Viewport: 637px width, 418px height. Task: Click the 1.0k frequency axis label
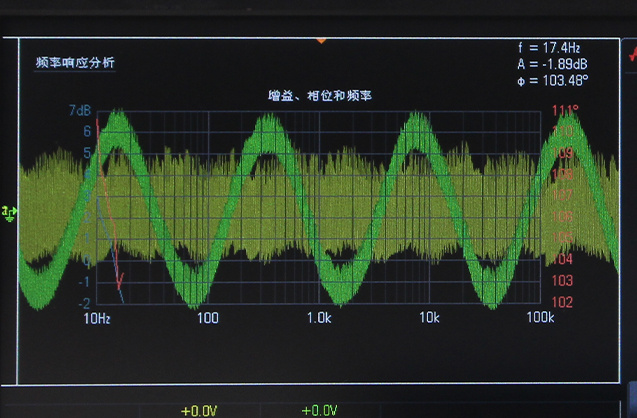319,318
